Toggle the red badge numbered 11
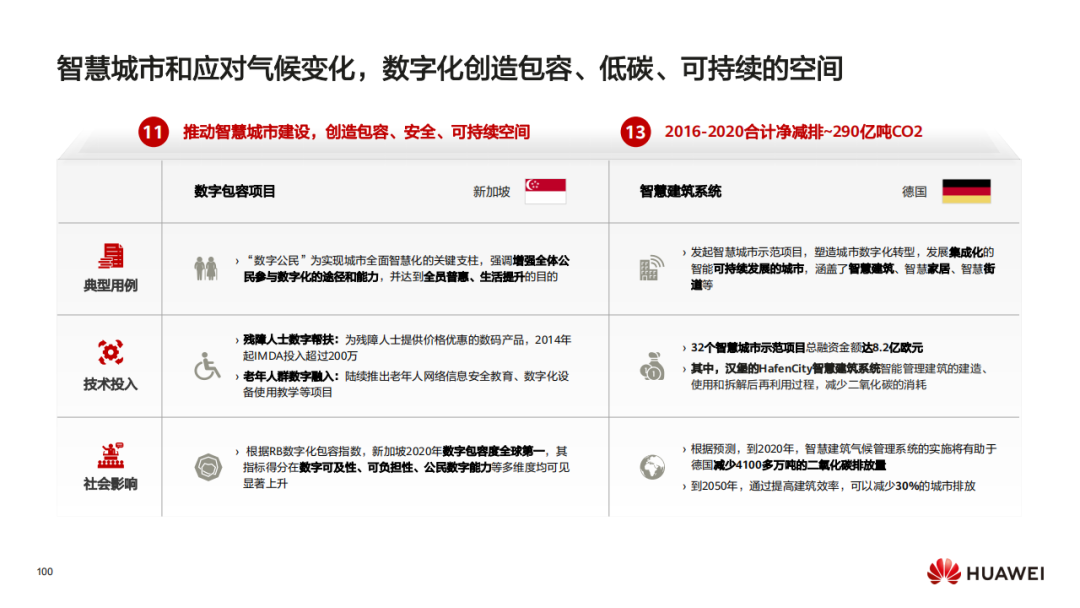The width and height of the screenshot is (1080, 608). [151, 131]
